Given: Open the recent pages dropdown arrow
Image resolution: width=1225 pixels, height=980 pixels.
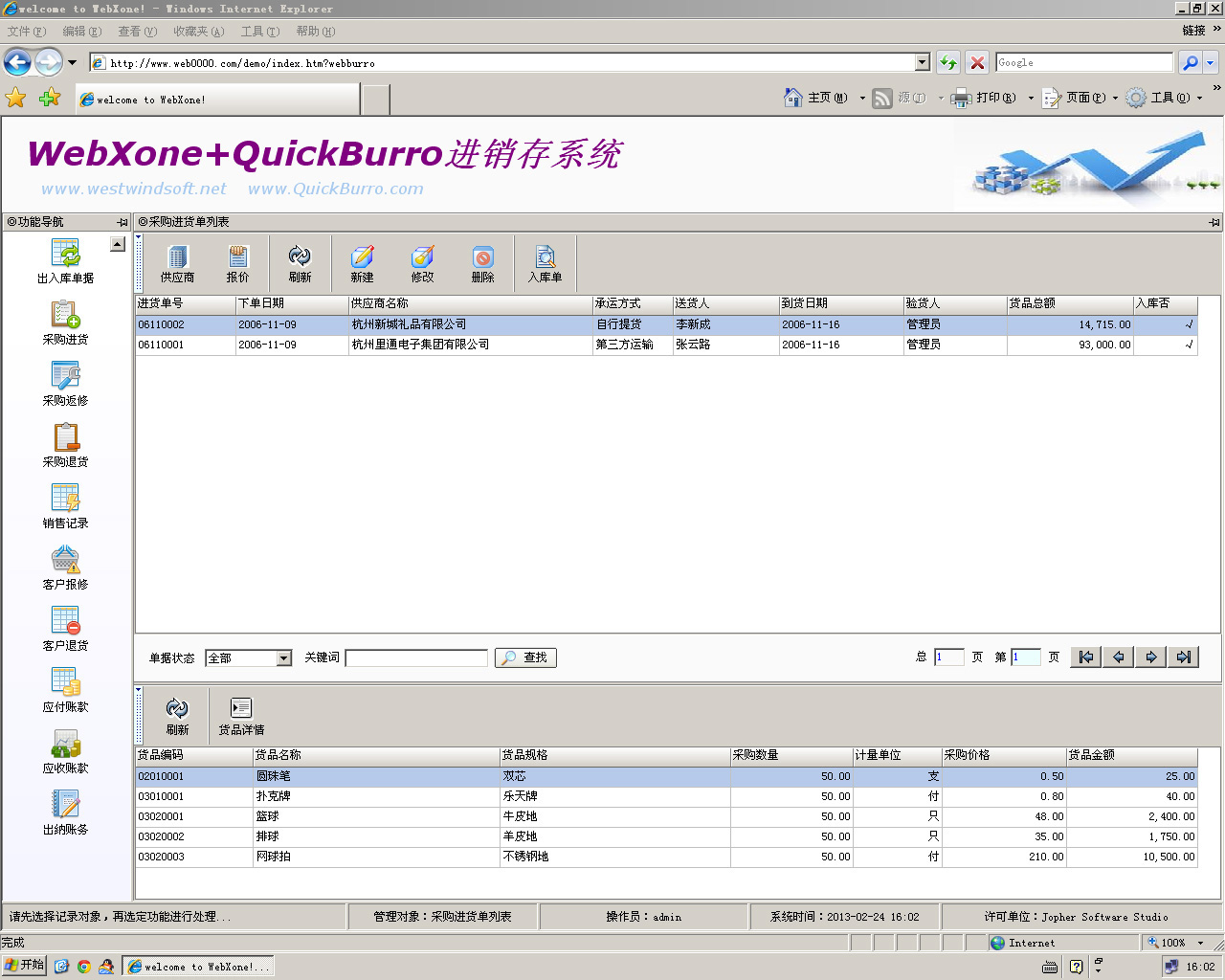Looking at the screenshot, I should [72, 63].
